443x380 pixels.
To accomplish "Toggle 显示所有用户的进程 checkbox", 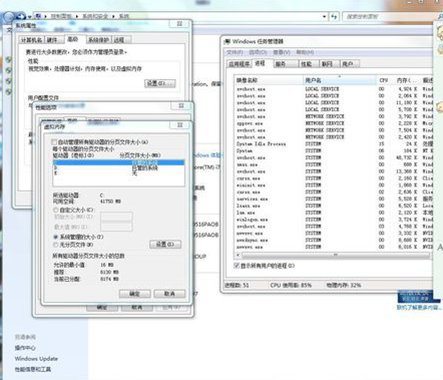I will [x=237, y=266].
